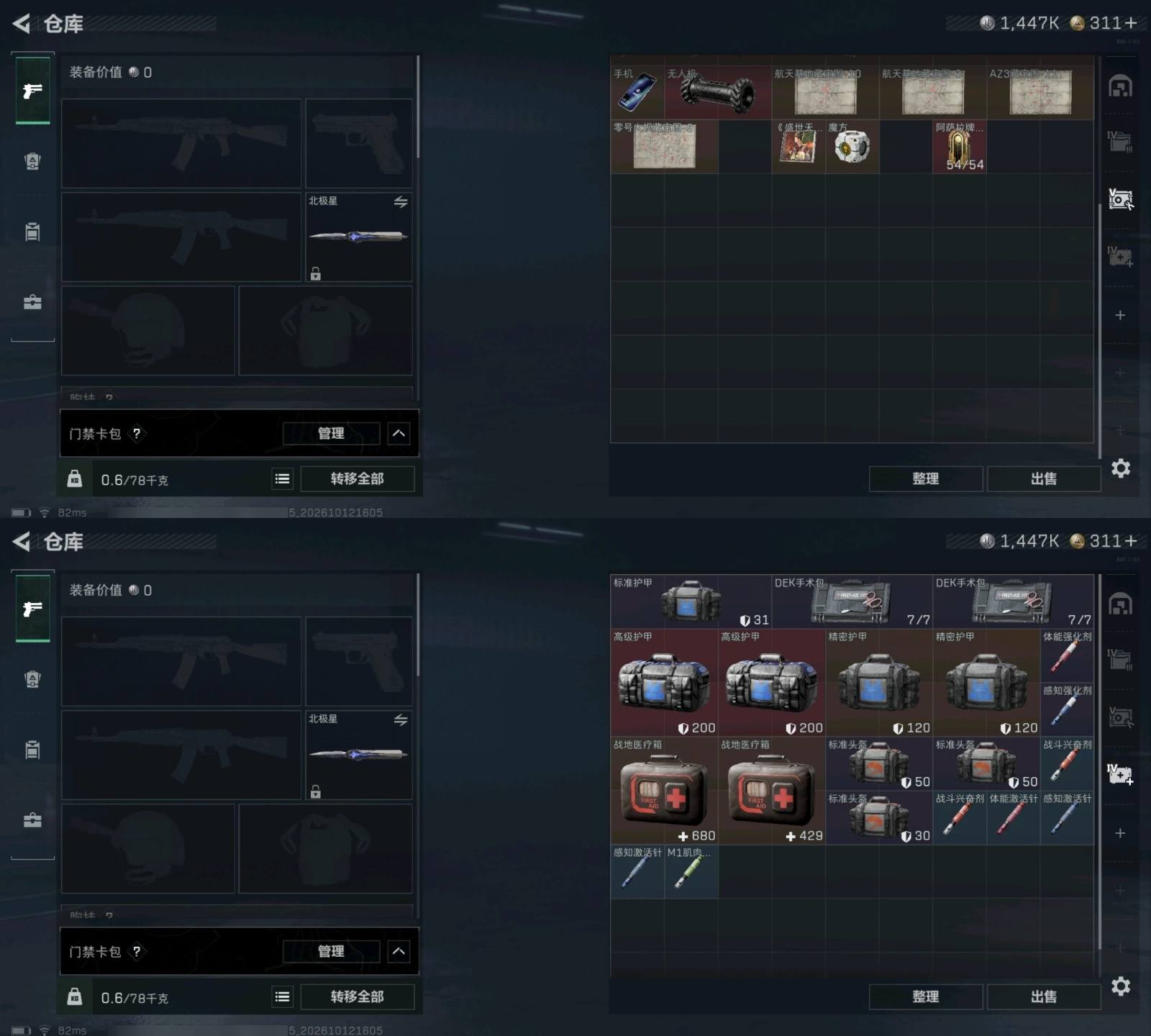The image size is (1151, 1036).
Task: Add a new stash box with plus icon
Action: tap(1120, 315)
